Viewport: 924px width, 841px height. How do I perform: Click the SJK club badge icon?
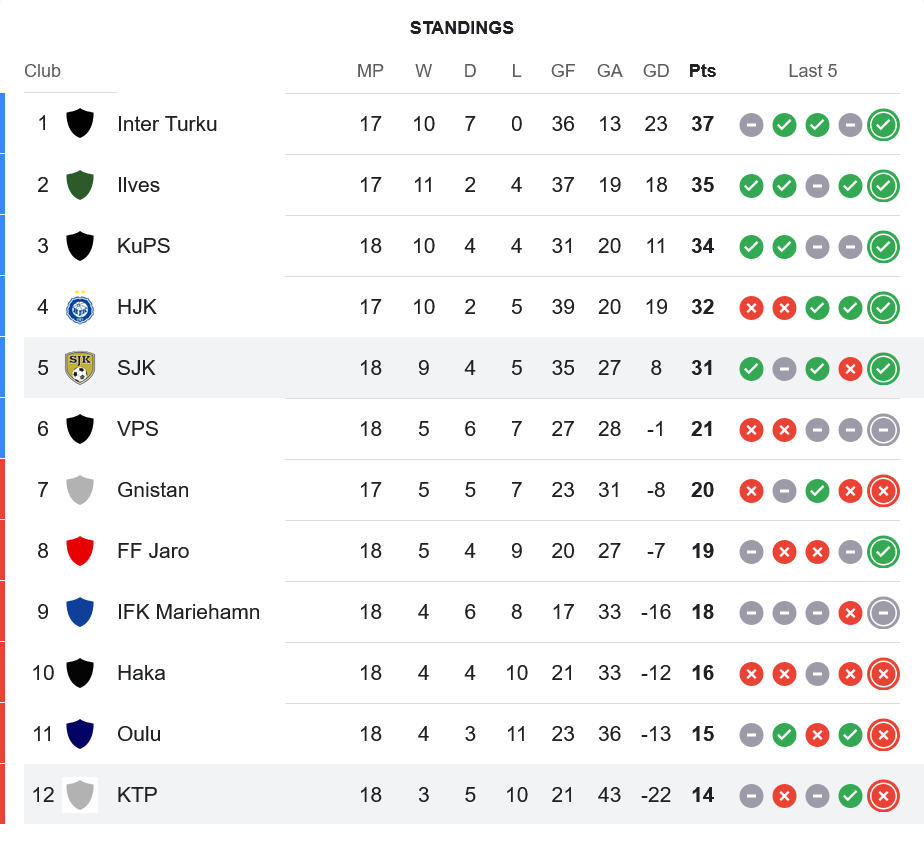click(80, 368)
